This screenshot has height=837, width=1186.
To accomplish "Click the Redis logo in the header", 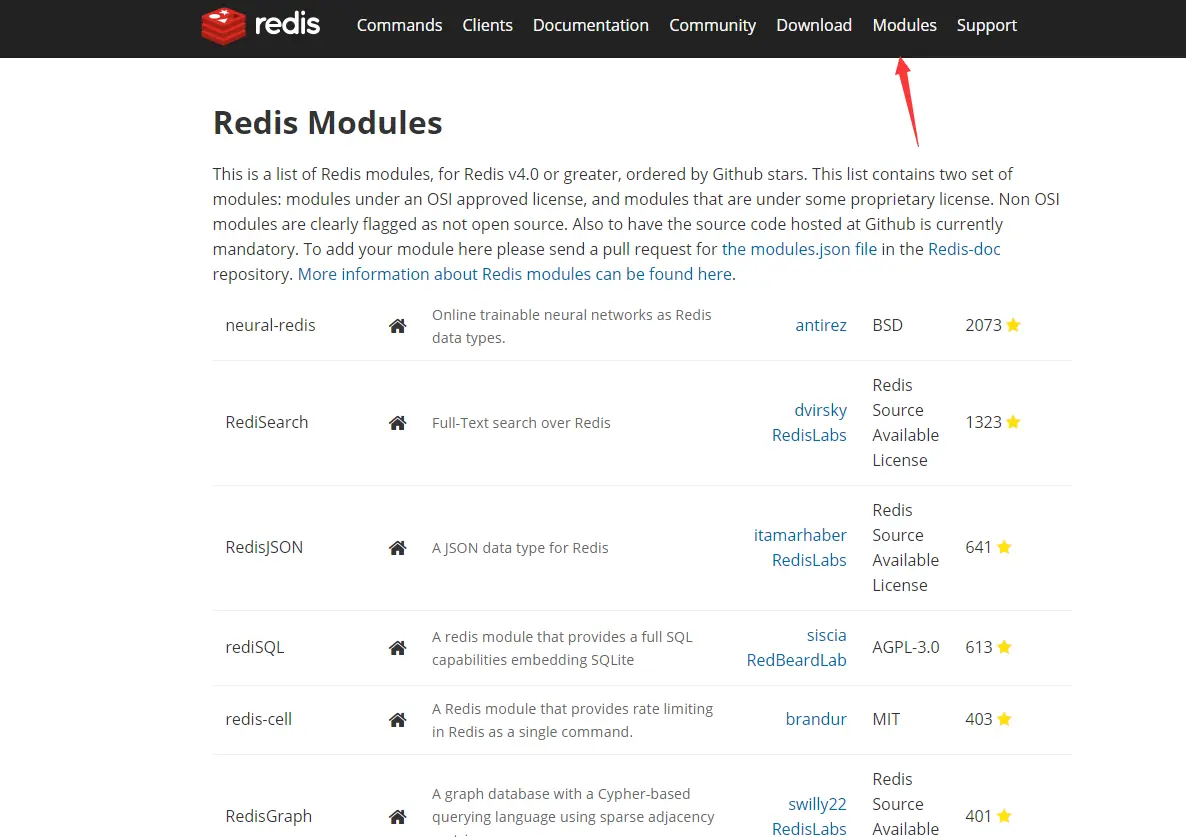I will tap(261, 25).
